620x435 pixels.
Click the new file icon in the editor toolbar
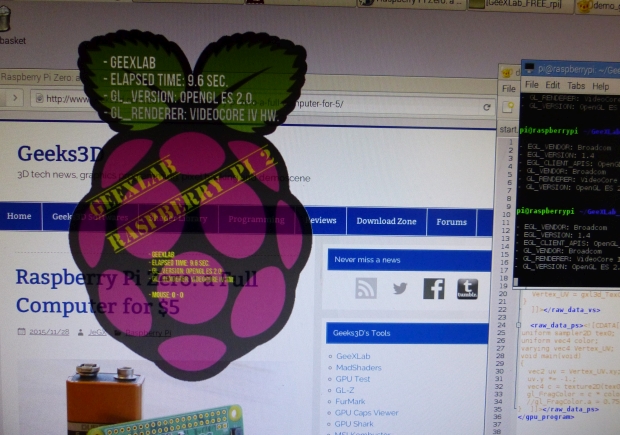[x=508, y=107]
